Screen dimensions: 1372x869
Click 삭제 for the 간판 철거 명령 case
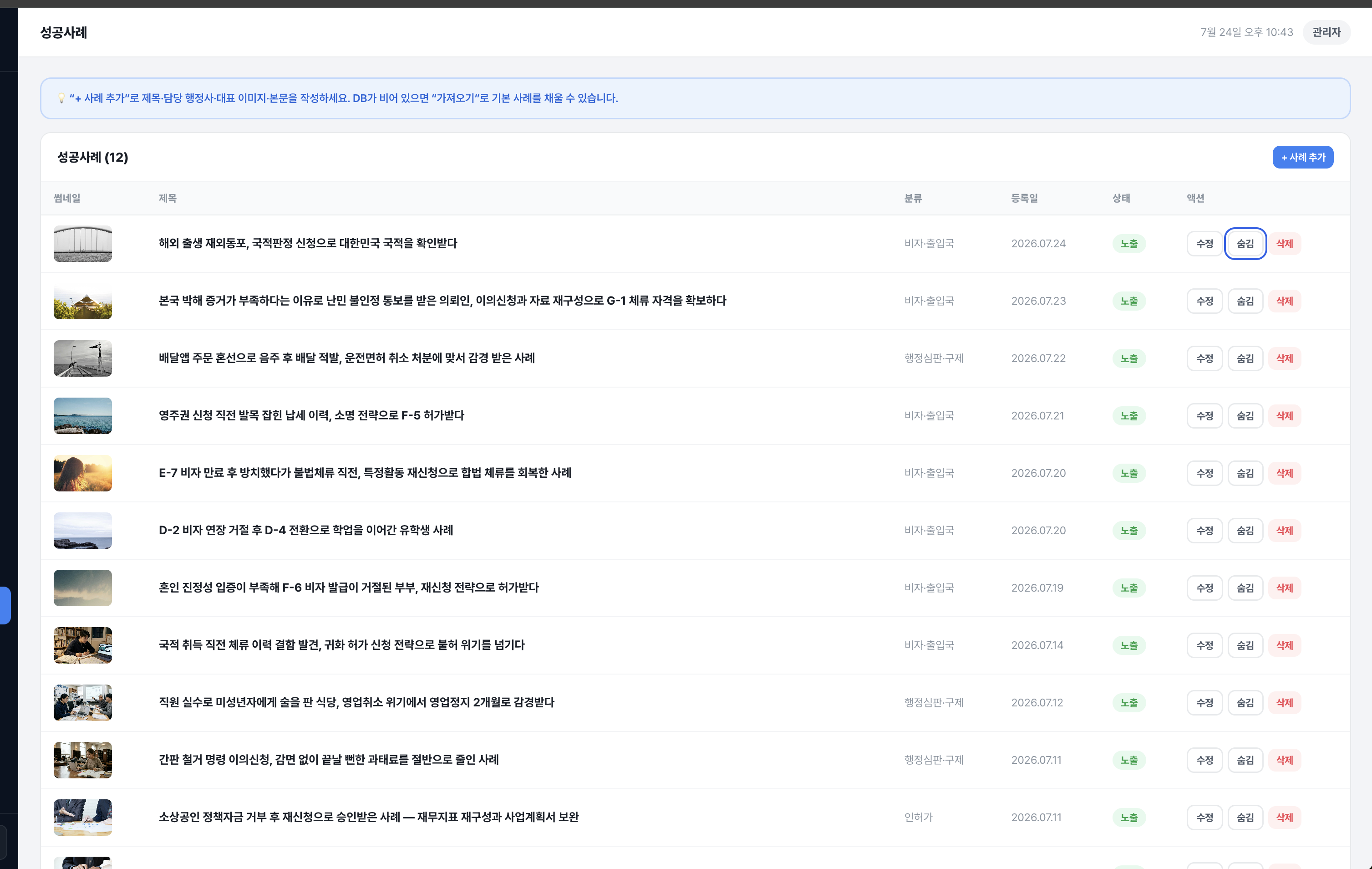tap(1284, 760)
